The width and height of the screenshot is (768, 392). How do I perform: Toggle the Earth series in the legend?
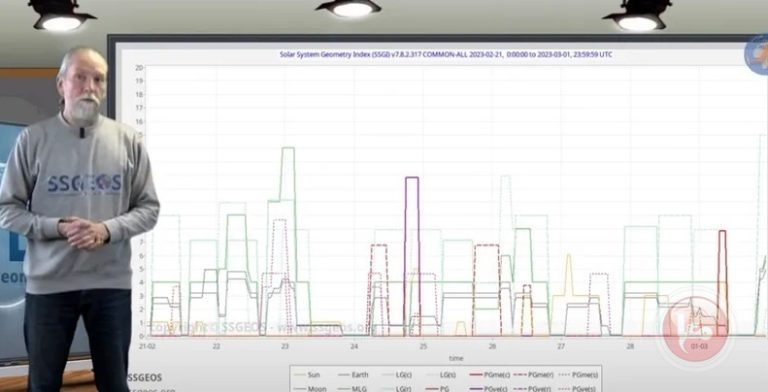pos(354,375)
